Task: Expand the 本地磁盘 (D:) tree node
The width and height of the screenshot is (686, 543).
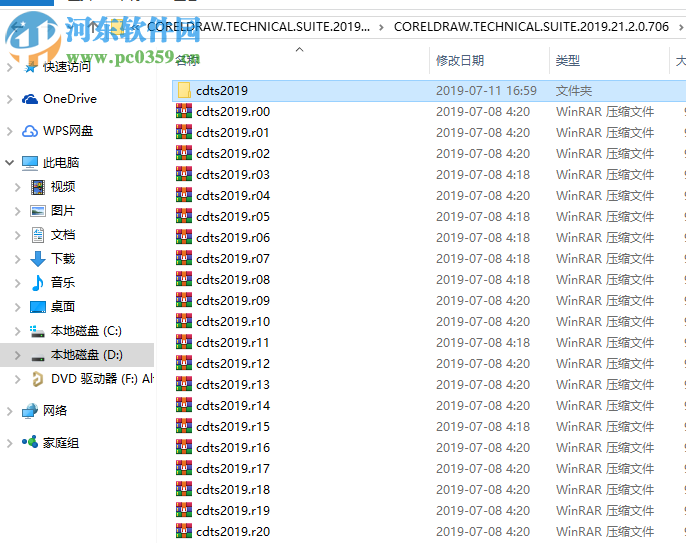Action: tap(18, 355)
